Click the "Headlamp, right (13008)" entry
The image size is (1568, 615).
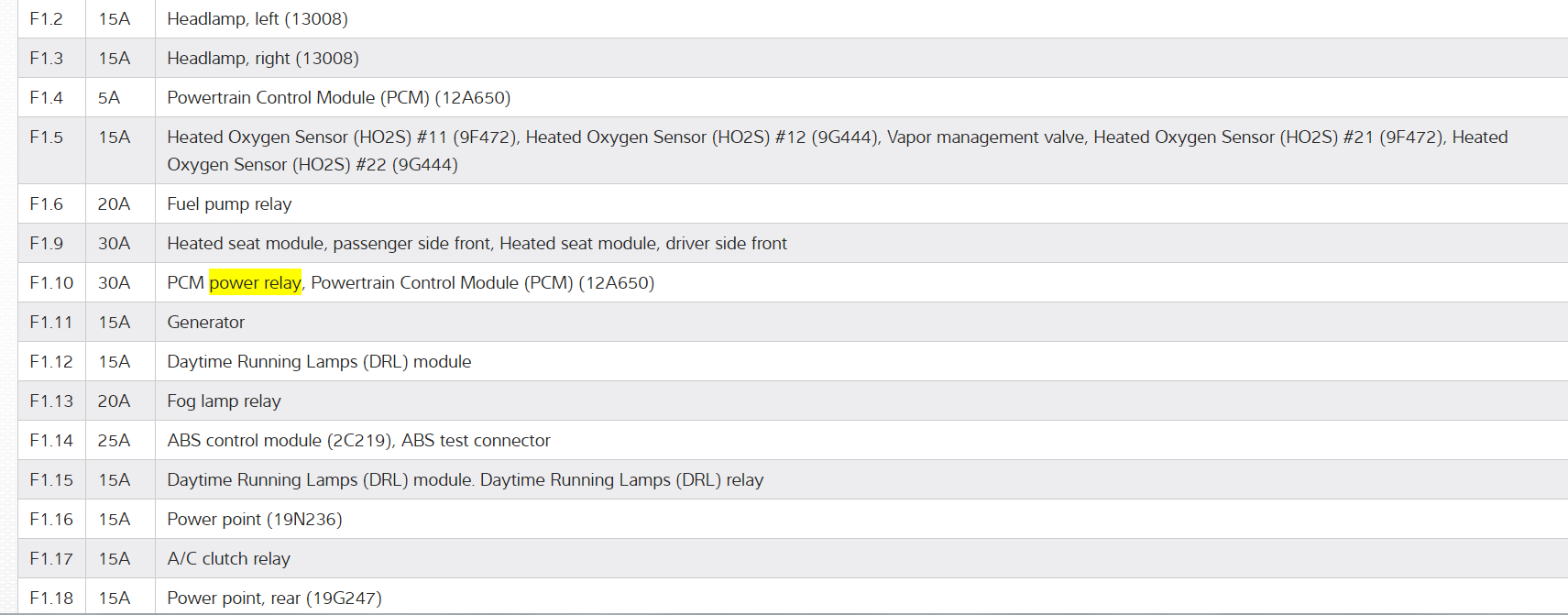click(x=263, y=59)
